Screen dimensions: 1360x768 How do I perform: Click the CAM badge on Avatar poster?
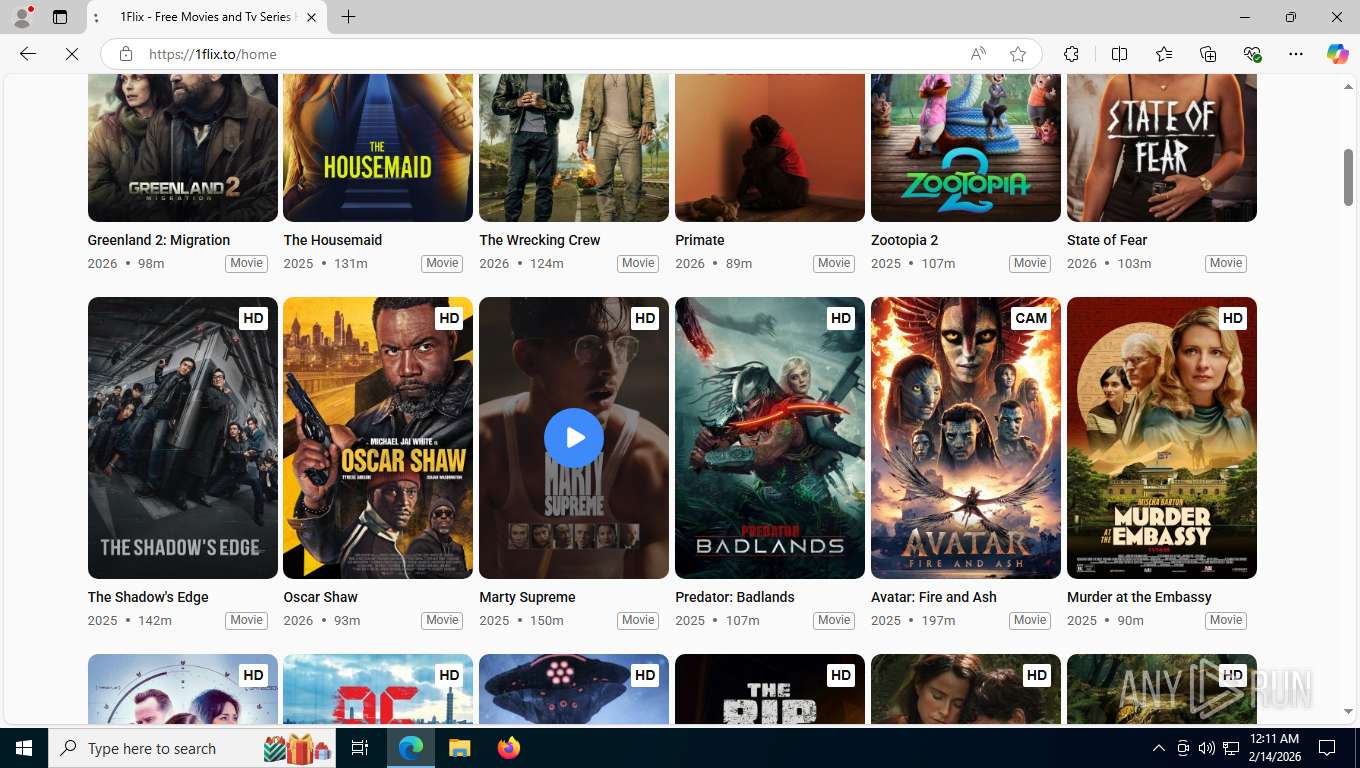click(x=1031, y=318)
